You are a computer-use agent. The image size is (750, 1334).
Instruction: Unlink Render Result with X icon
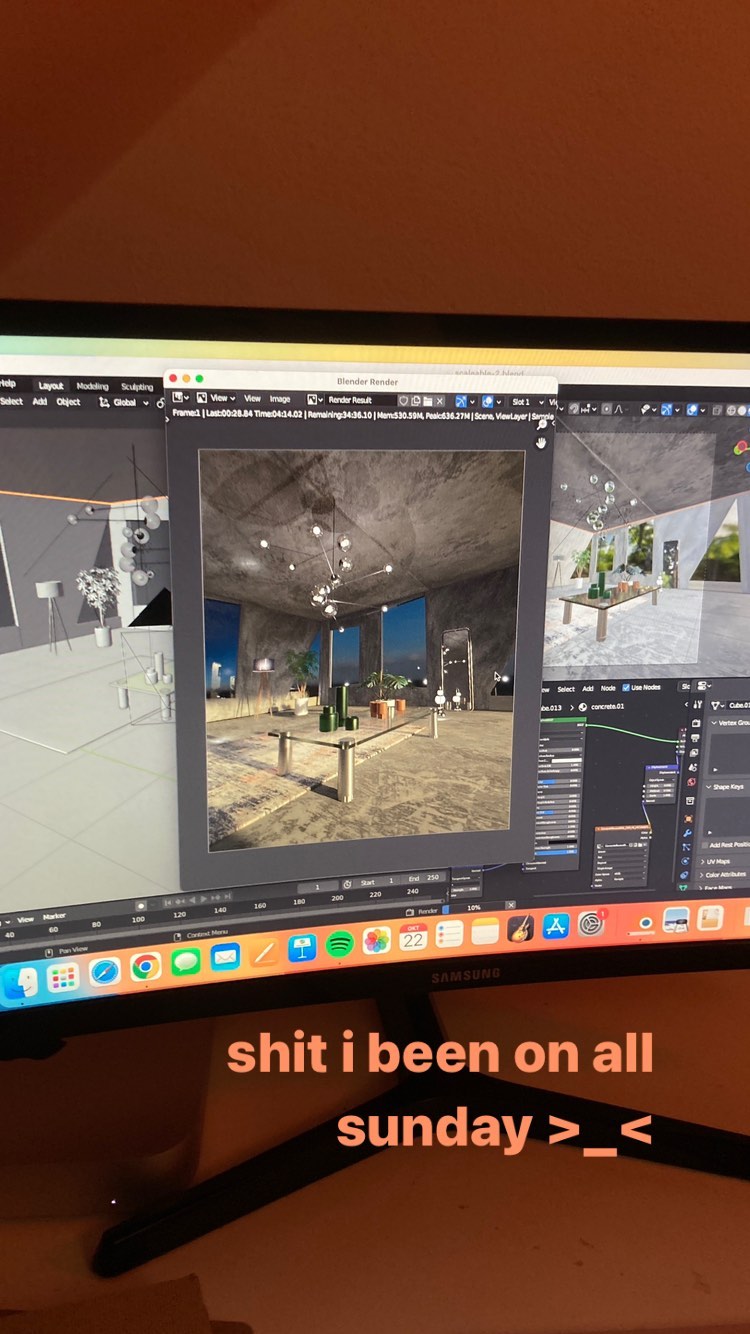pyautogui.click(x=440, y=400)
